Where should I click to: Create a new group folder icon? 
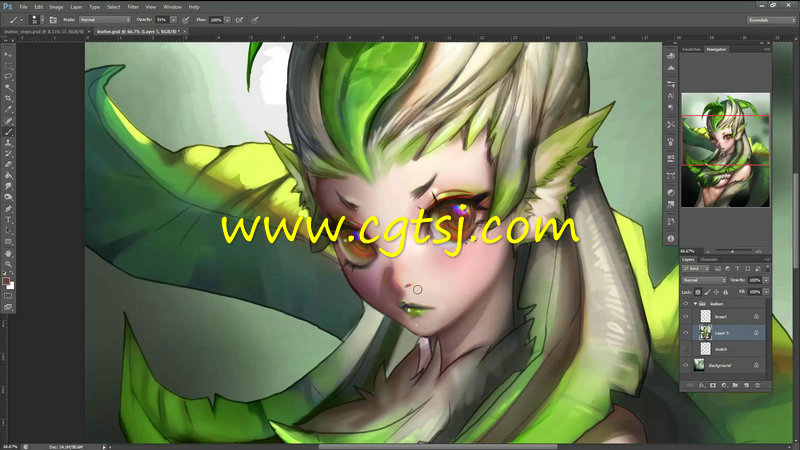[x=735, y=385]
